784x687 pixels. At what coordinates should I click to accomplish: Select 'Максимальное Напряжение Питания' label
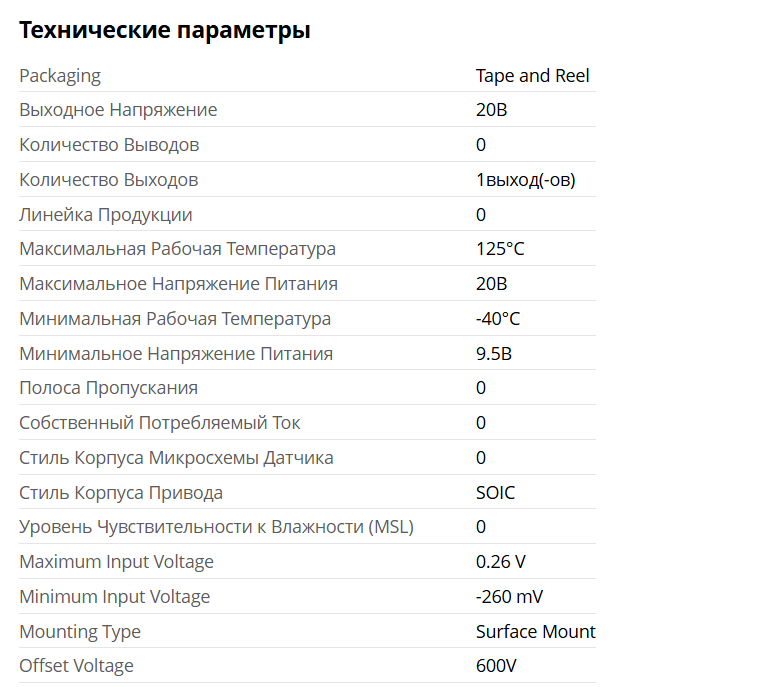point(178,284)
